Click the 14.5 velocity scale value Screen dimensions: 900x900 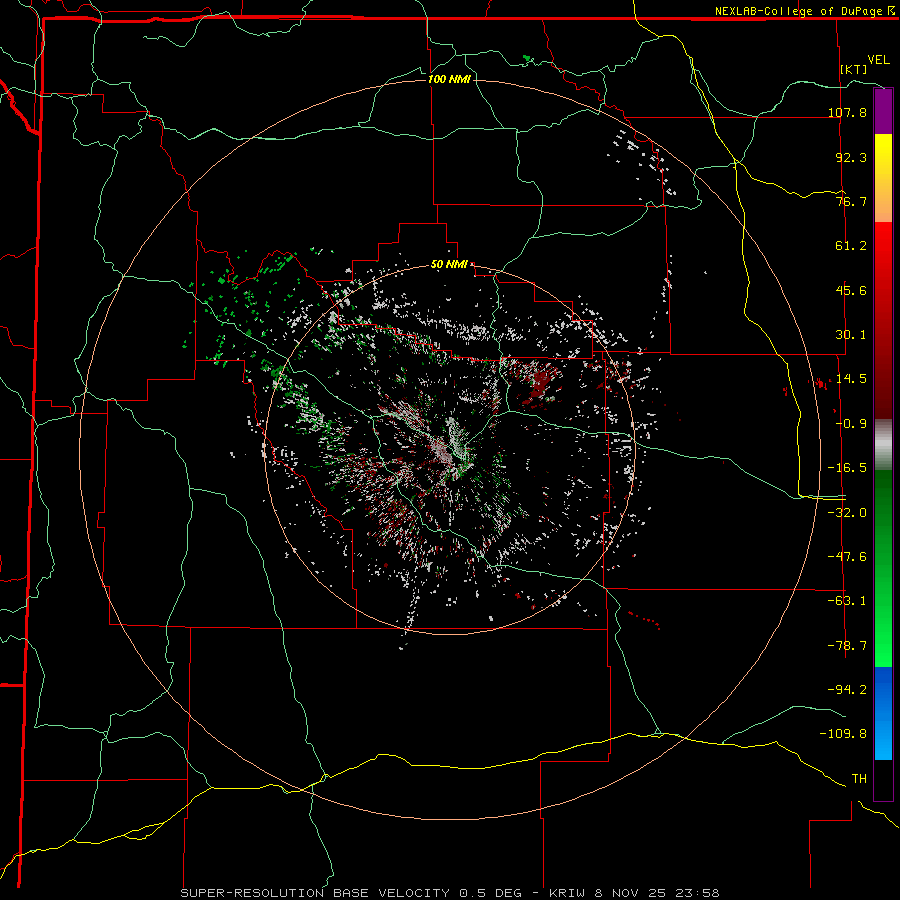click(x=851, y=379)
